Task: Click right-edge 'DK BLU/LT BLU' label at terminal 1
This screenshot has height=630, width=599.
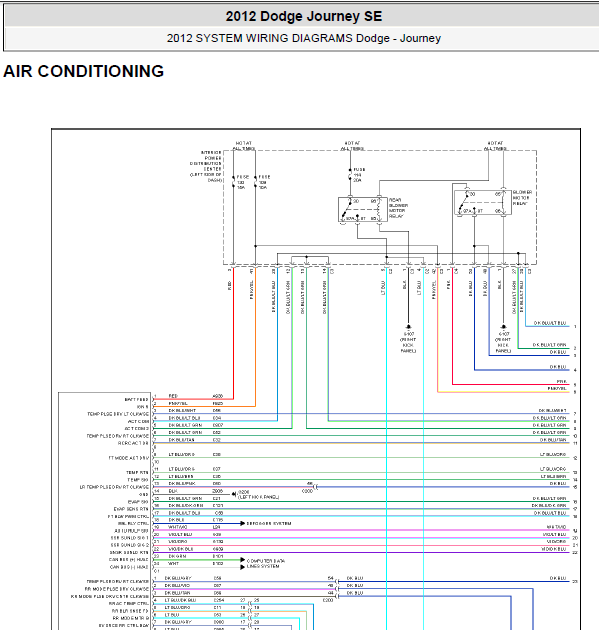Action: click(550, 323)
